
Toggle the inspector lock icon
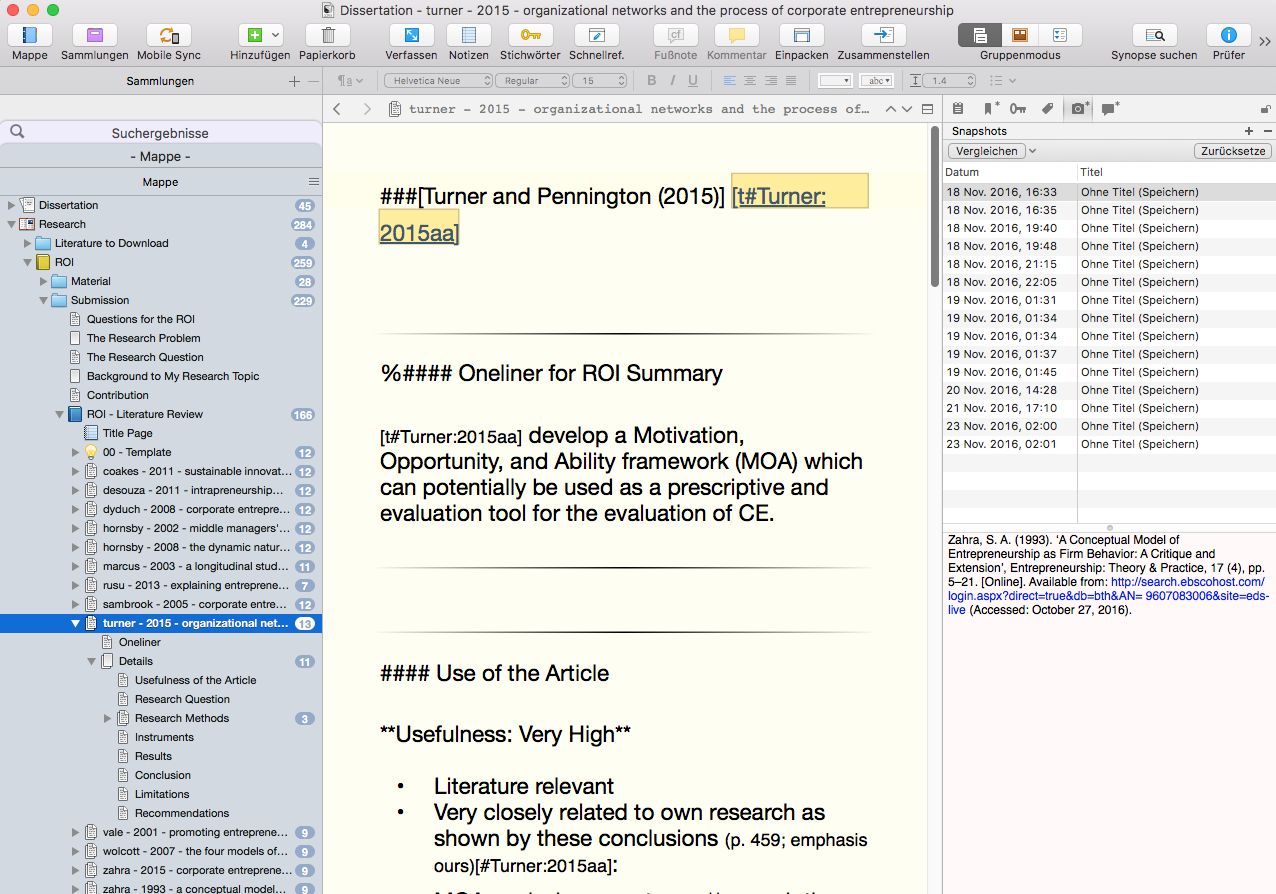click(1266, 109)
